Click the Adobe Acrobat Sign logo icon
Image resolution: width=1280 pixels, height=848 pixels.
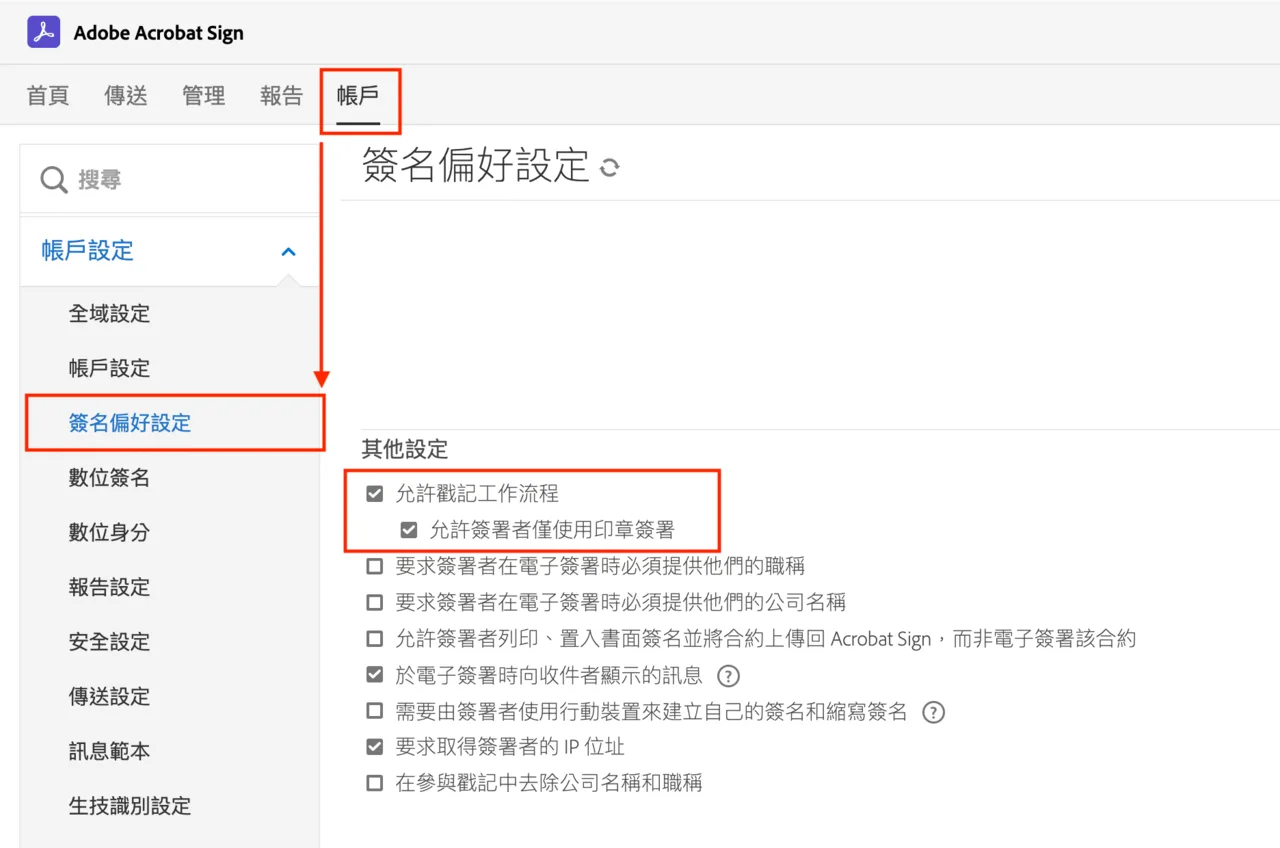coord(43,32)
